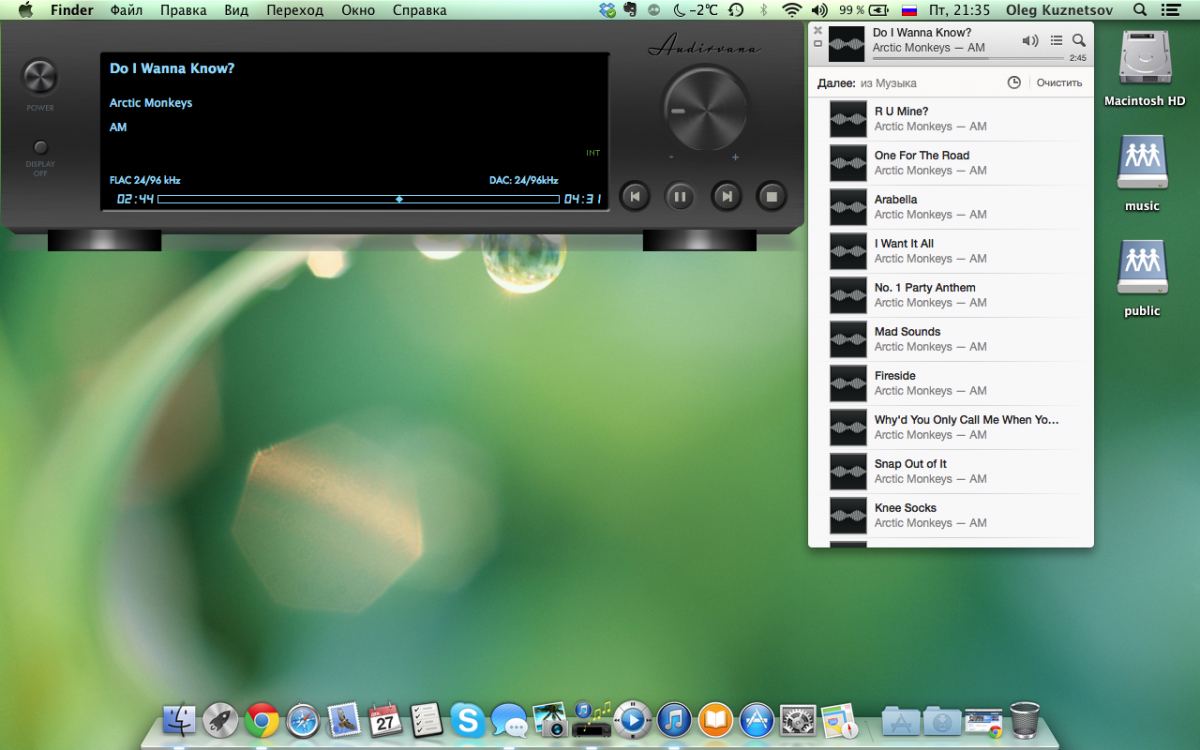The image size is (1200, 750).
Task: Open the Переход menu
Action: (x=295, y=10)
